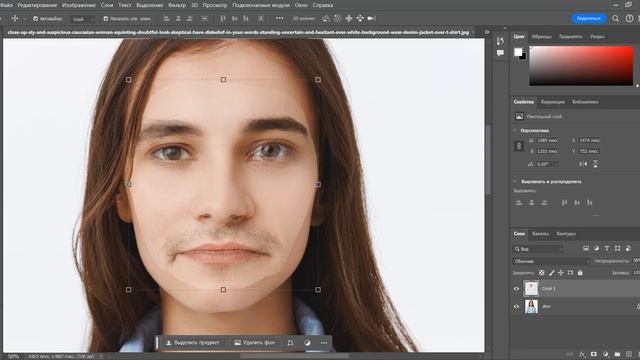Open the Изображение menu
The height and width of the screenshot is (360, 640).
coord(79,5)
